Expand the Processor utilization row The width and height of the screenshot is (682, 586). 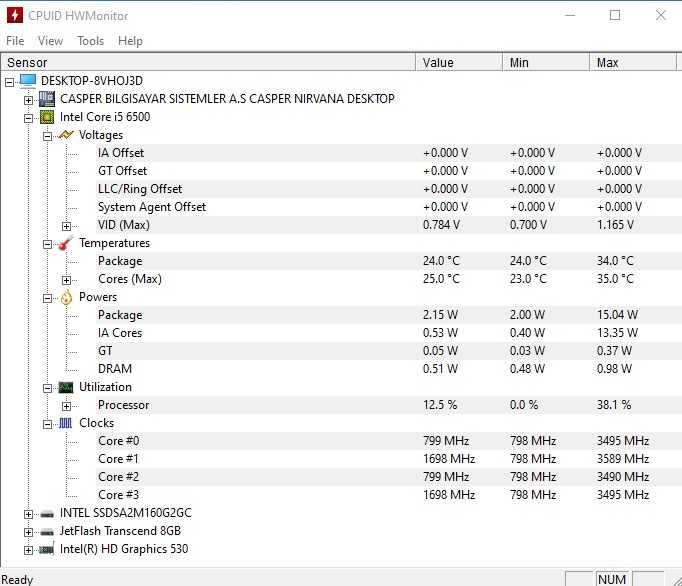pyautogui.click(x=66, y=406)
